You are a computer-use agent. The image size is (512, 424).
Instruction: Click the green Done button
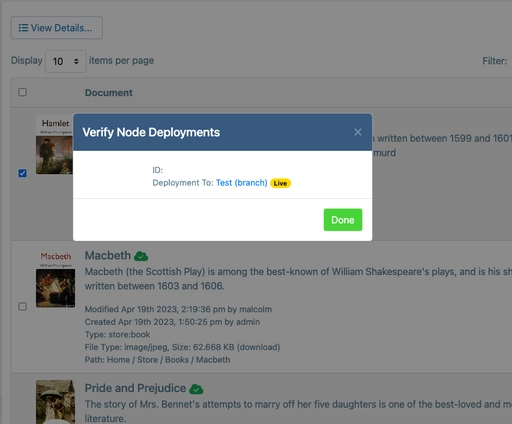(x=343, y=220)
